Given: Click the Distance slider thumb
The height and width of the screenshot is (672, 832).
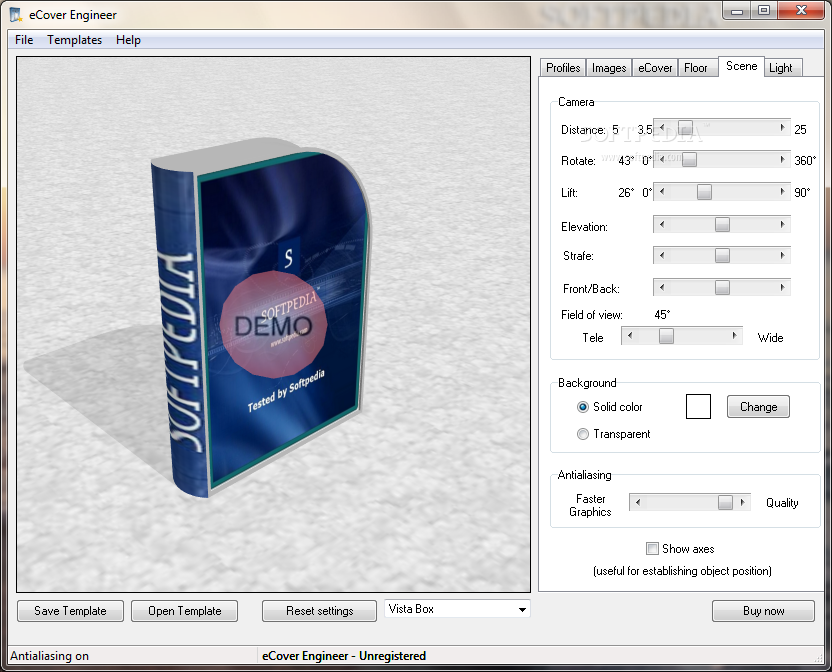Looking at the screenshot, I should [685, 128].
